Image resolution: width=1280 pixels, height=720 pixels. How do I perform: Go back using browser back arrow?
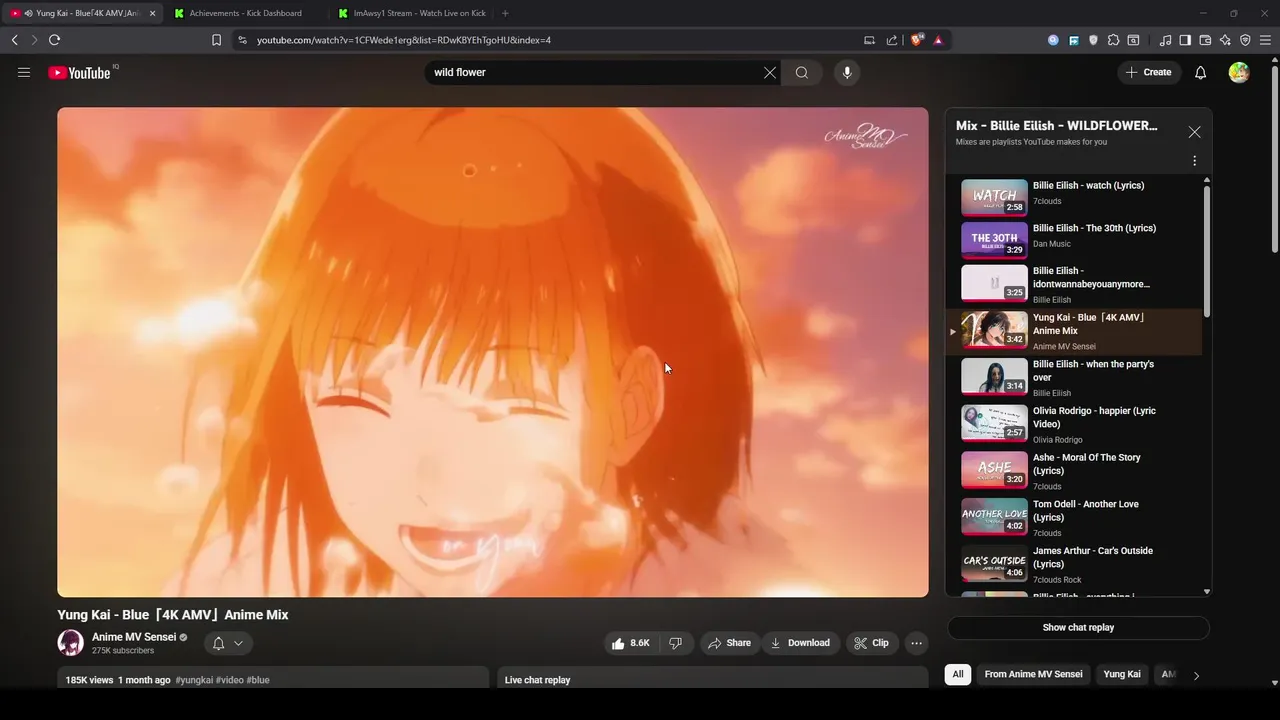click(x=14, y=40)
